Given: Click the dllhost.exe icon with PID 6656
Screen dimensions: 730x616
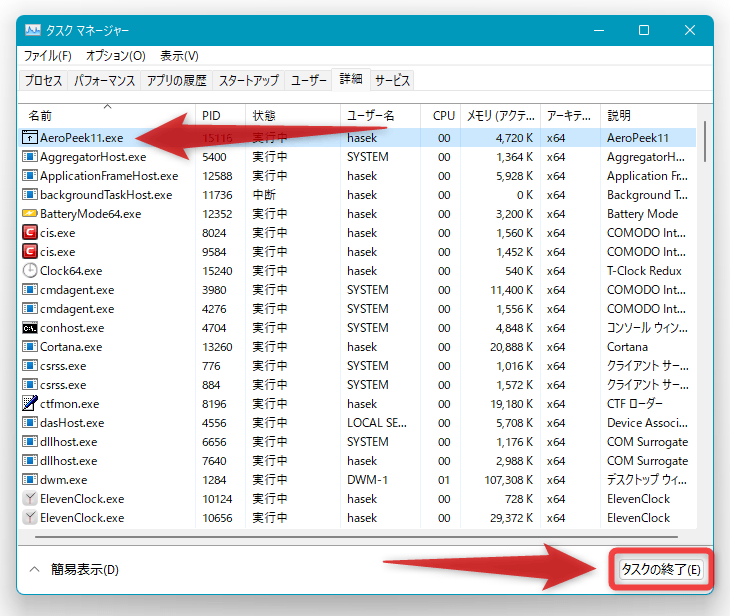Looking at the screenshot, I should point(30,442).
